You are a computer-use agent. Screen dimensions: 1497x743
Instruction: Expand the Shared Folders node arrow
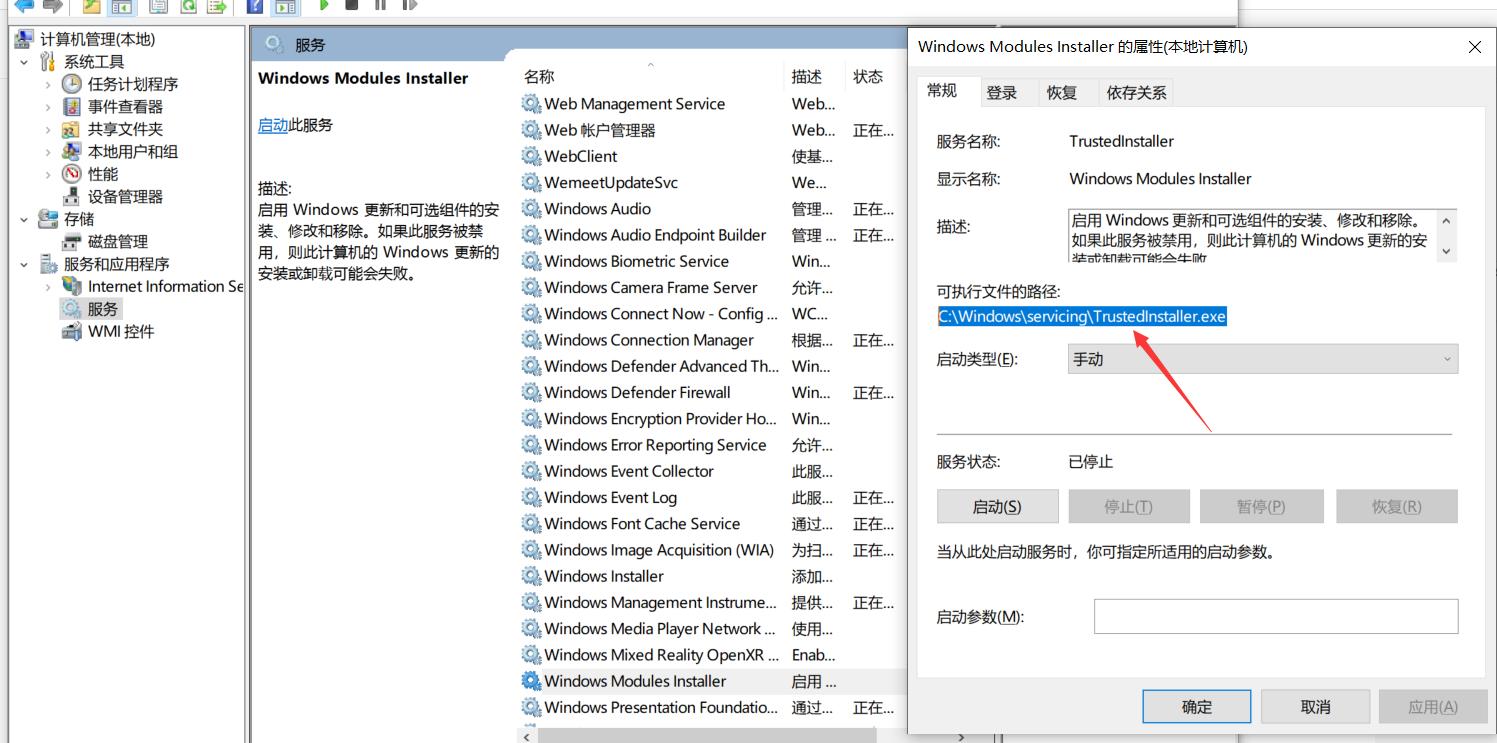point(48,129)
